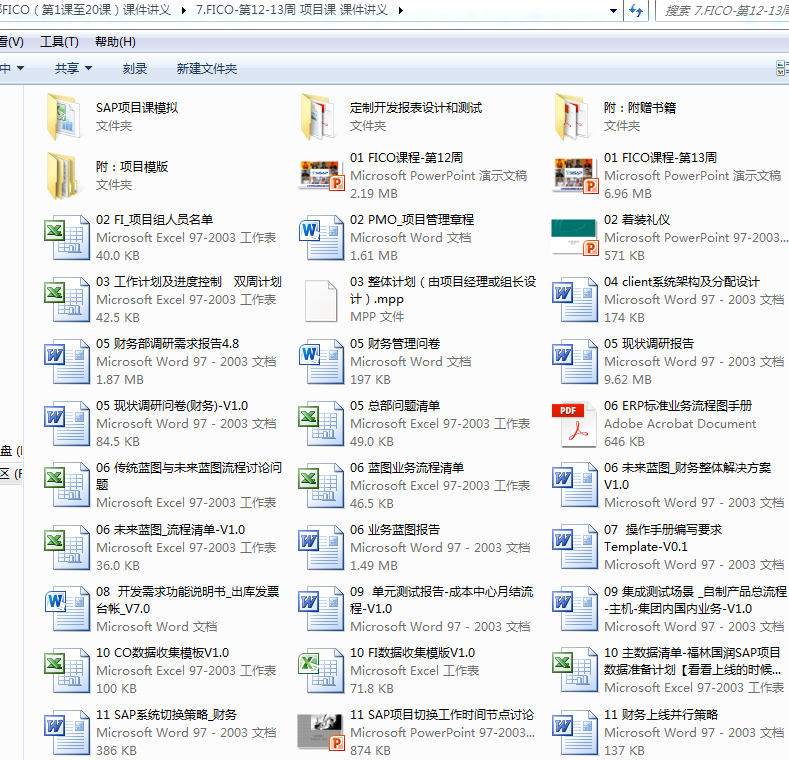Image resolution: width=789 pixels, height=760 pixels.
Task: Select Word icon for 09 集成测试场景
Action: click(x=574, y=609)
